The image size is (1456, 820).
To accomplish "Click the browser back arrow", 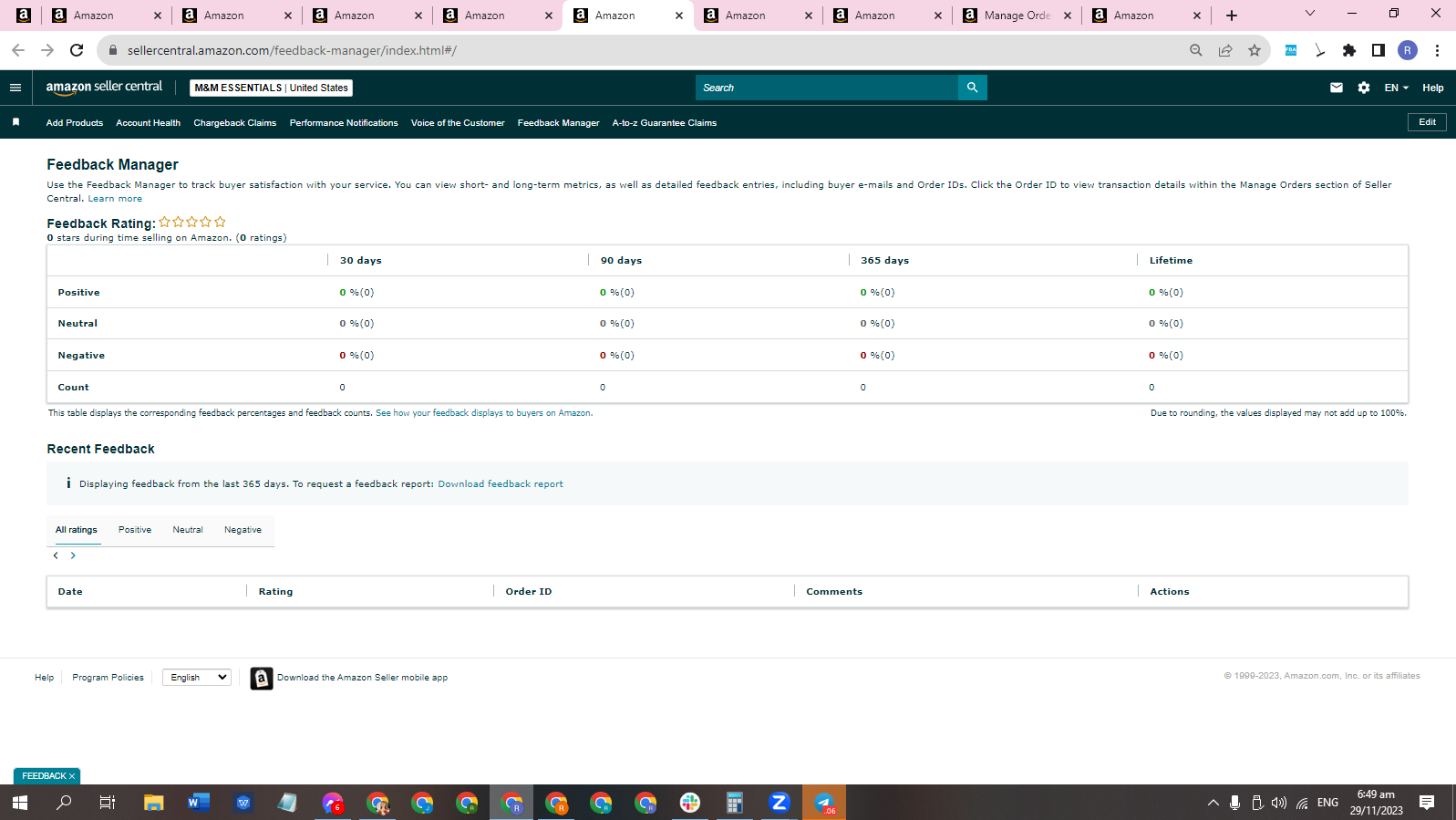I will pos(18,50).
